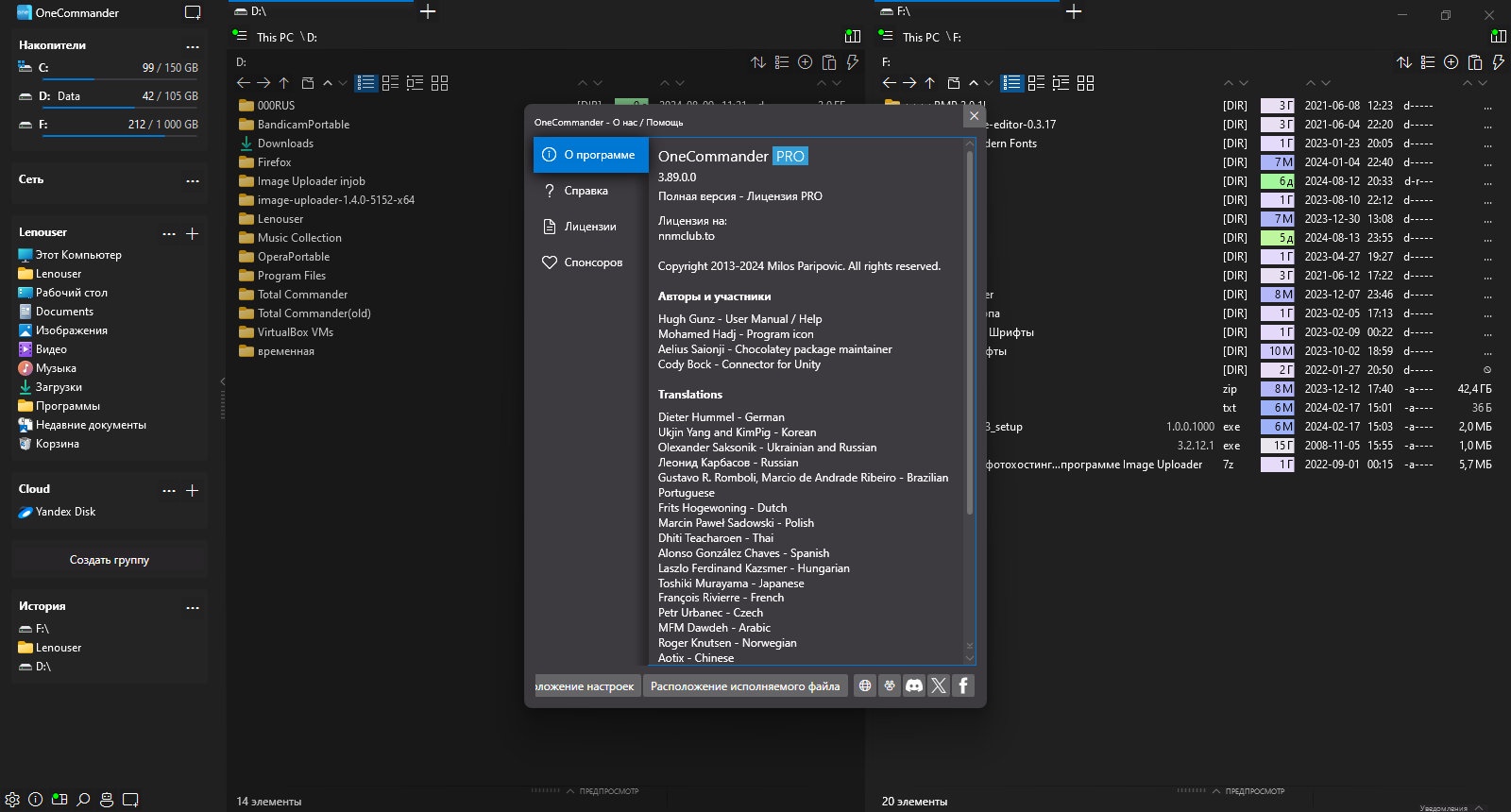The height and width of the screenshot is (812, 1511).
Task: Add new tab next to F:\ tab
Action: pos(1074,11)
